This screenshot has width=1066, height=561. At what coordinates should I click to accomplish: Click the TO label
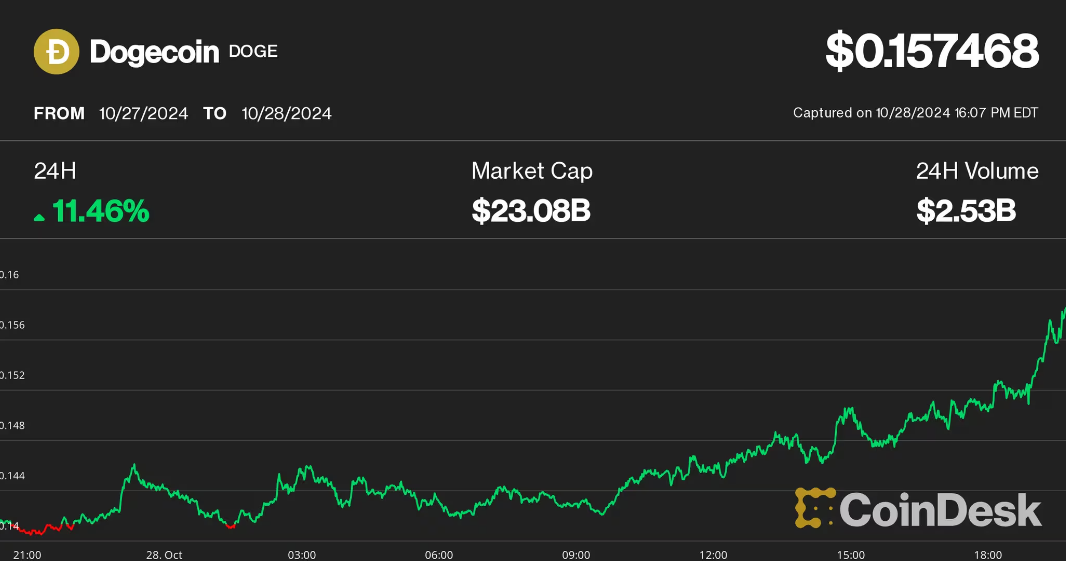215,114
